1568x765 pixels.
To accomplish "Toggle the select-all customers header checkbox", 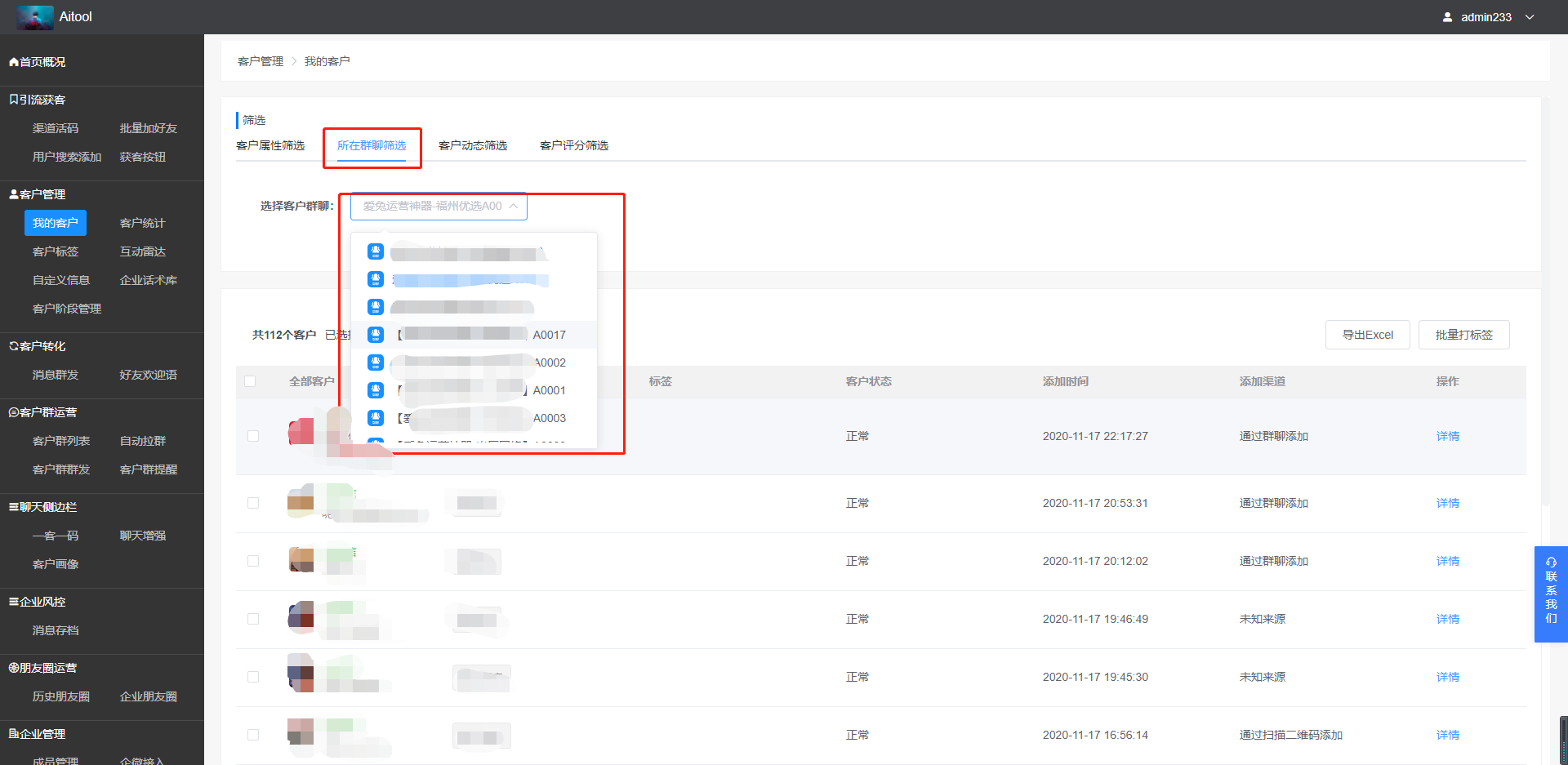I will [x=250, y=381].
